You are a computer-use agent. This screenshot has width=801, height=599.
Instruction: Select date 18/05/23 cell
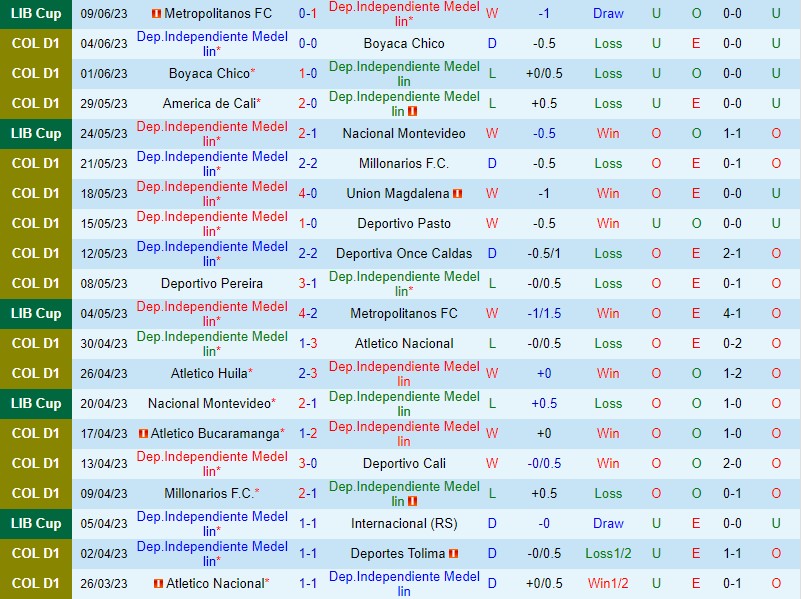click(x=104, y=194)
